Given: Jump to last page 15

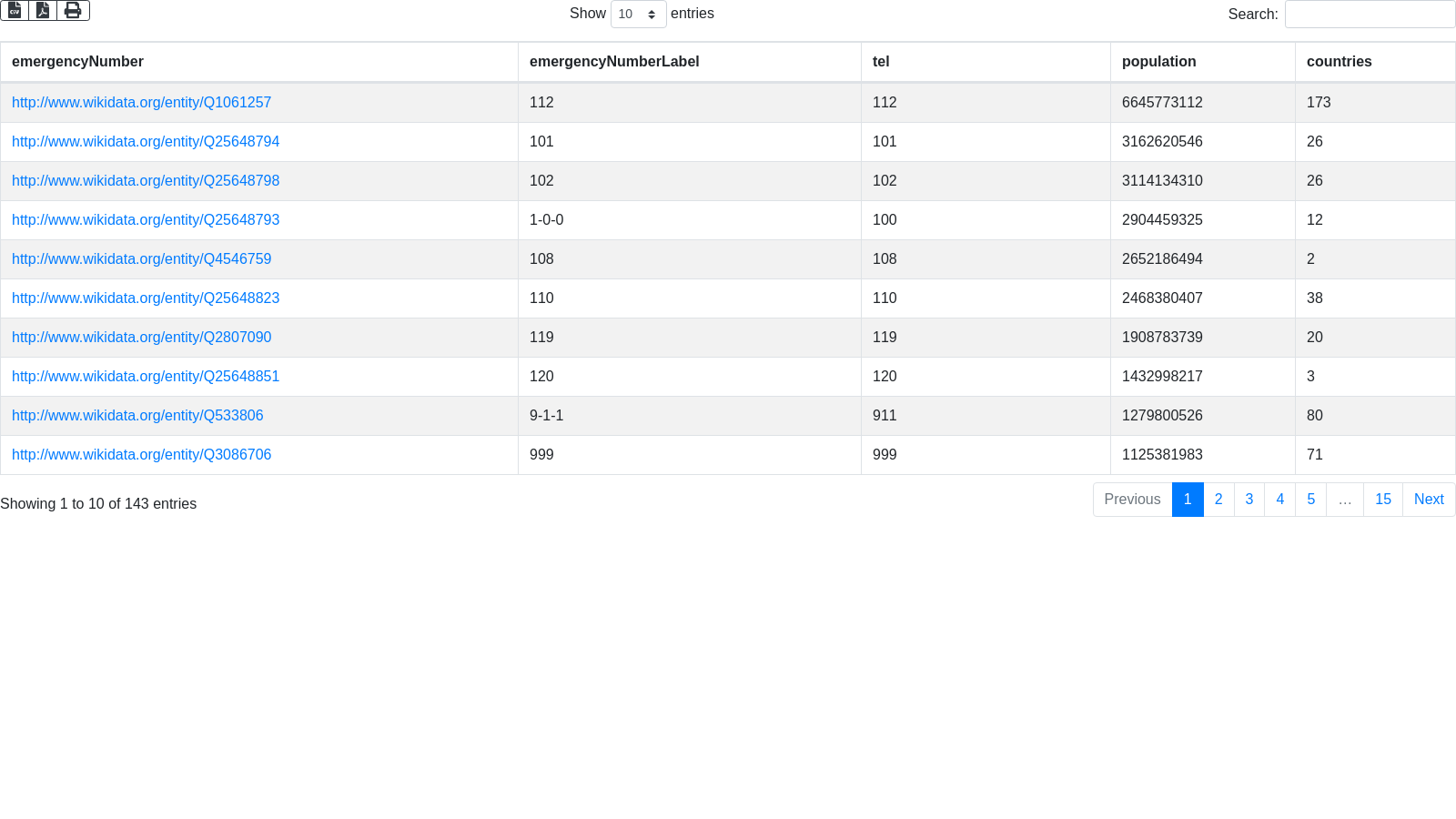Looking at the screenshot, I should (1382, 500).
